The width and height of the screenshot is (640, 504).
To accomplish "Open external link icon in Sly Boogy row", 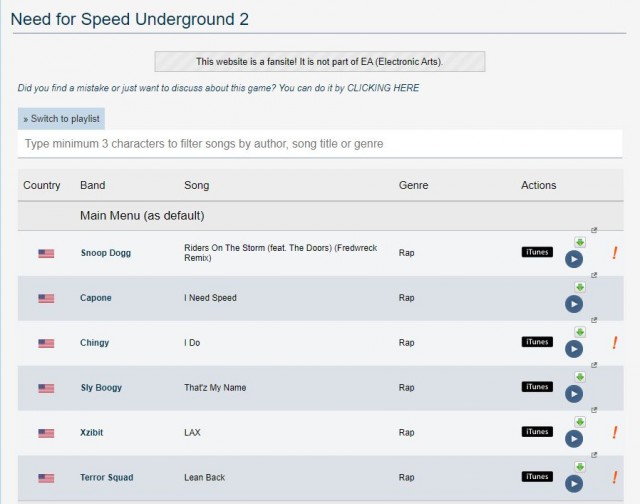I will 594,365.
